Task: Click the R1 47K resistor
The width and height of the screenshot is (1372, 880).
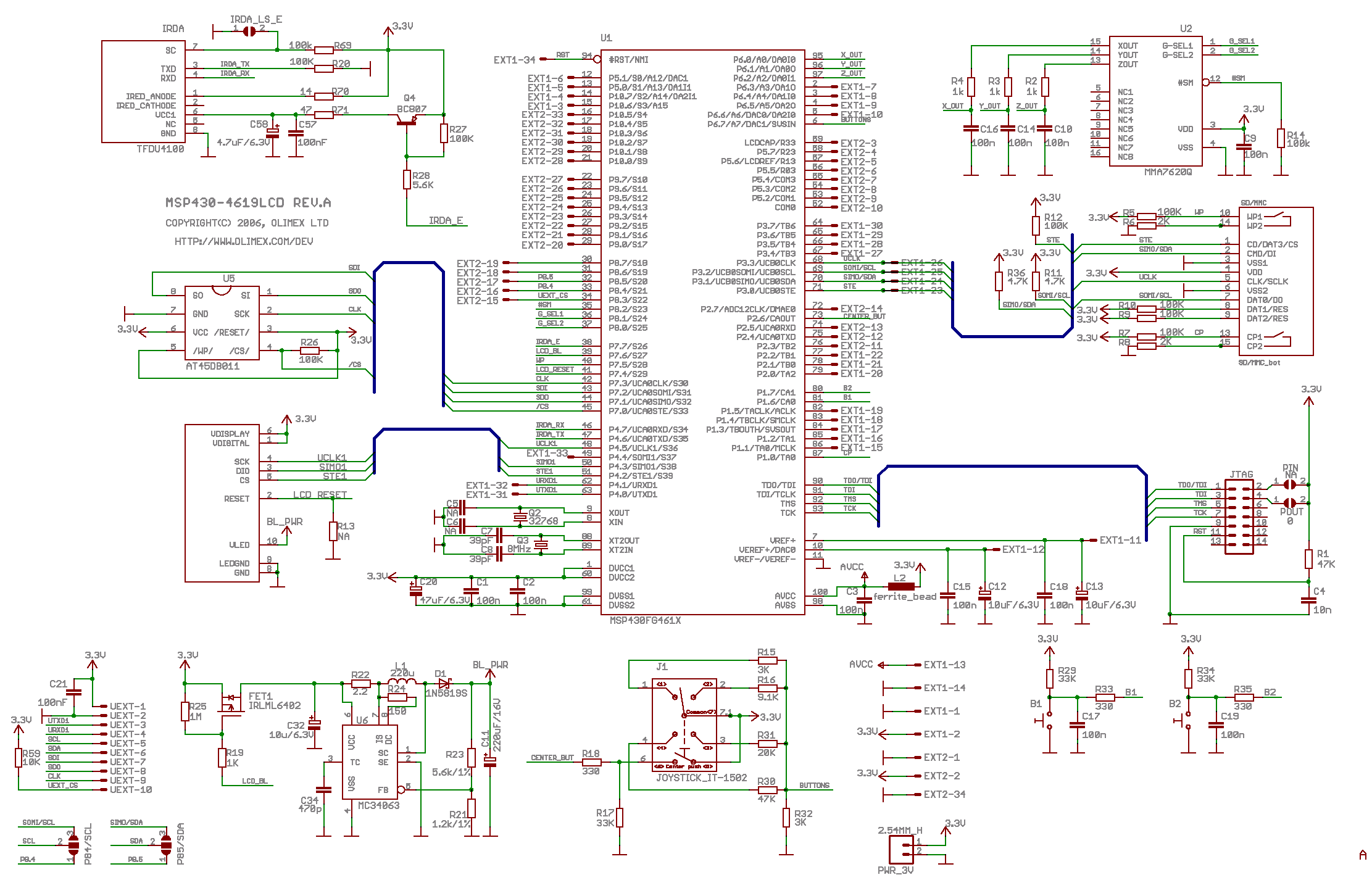Action: (1308, 559)
